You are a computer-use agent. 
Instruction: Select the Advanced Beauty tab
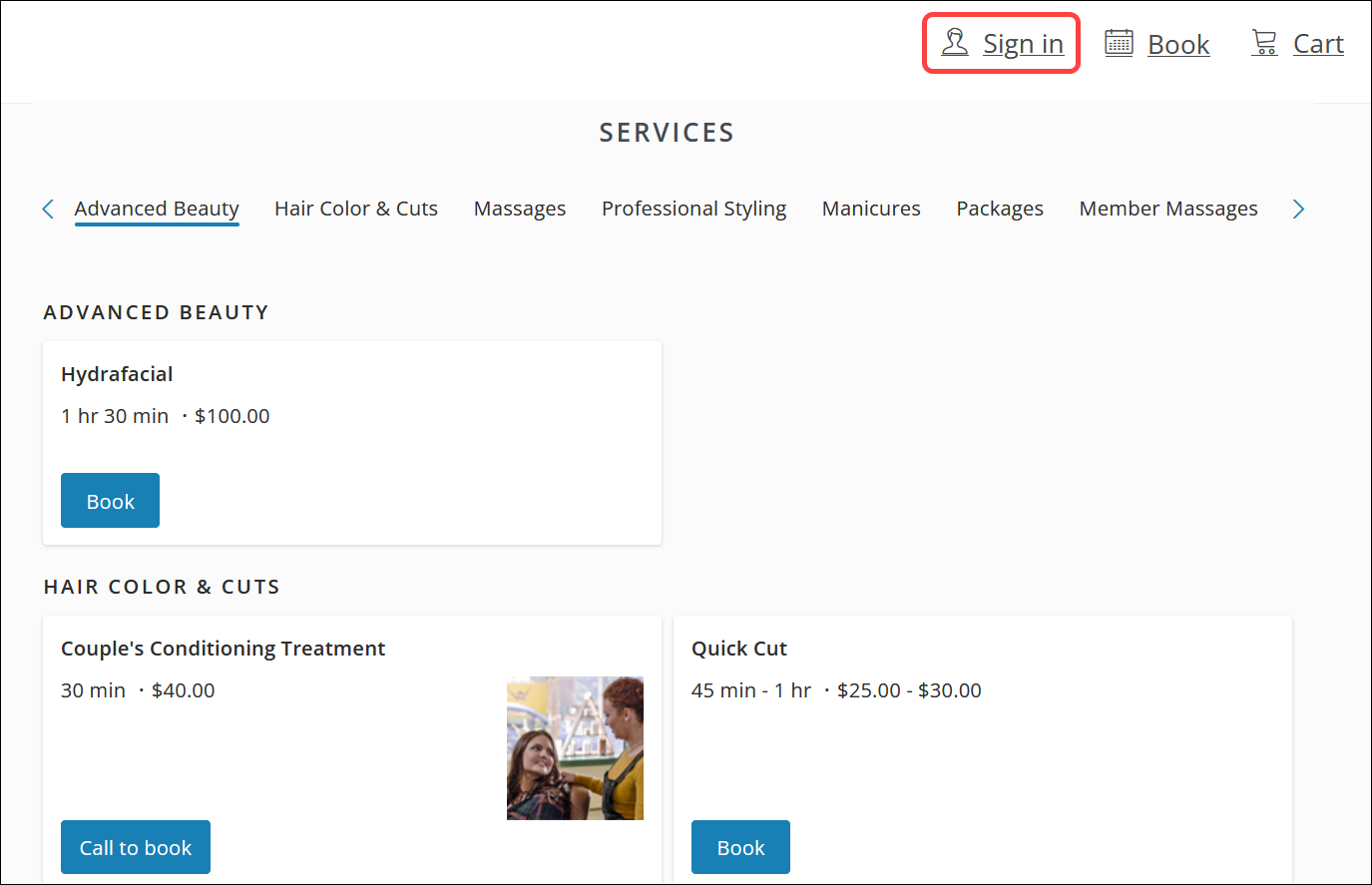[157, 209]
